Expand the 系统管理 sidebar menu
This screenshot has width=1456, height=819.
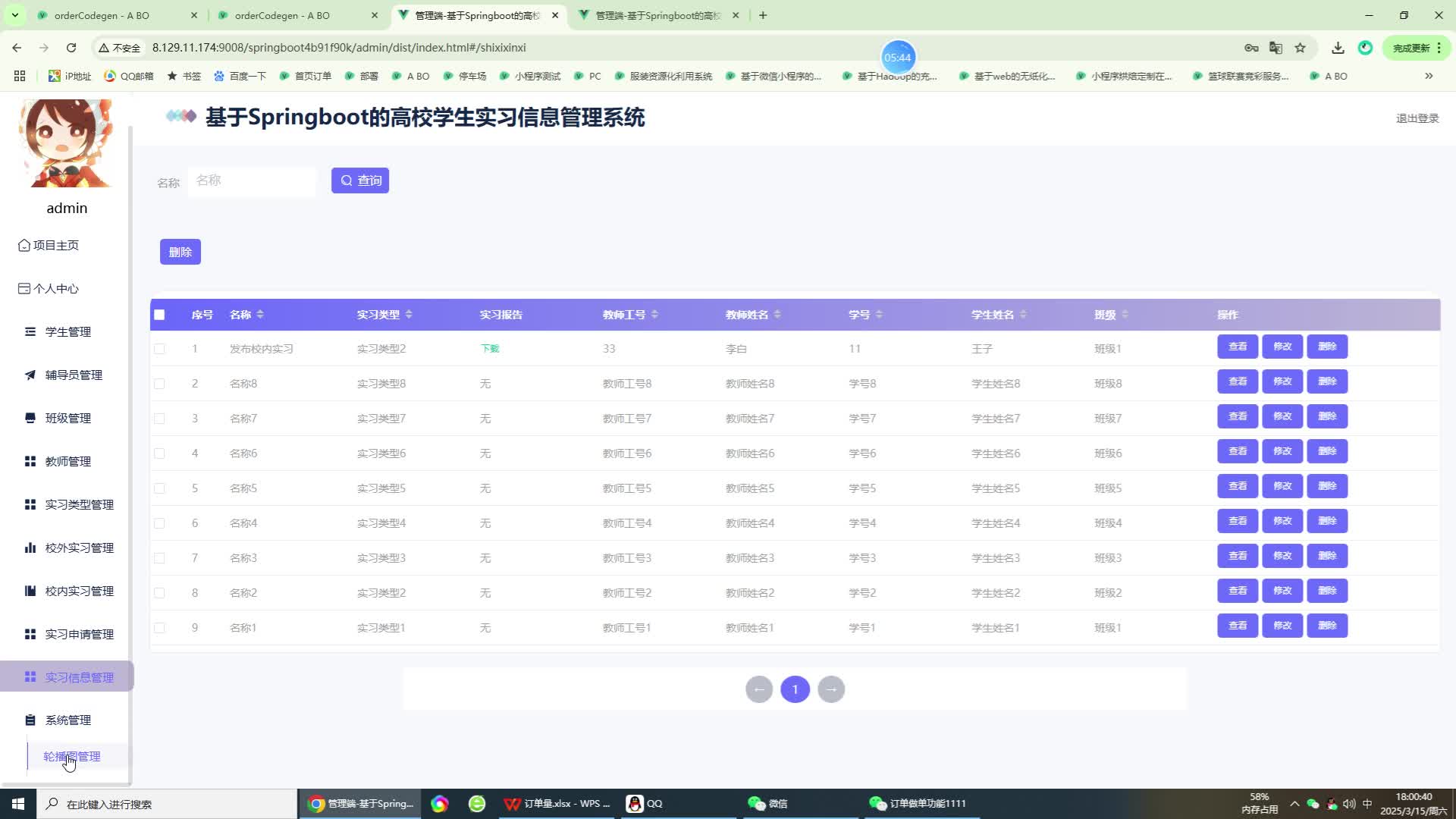tap(67, 720)
